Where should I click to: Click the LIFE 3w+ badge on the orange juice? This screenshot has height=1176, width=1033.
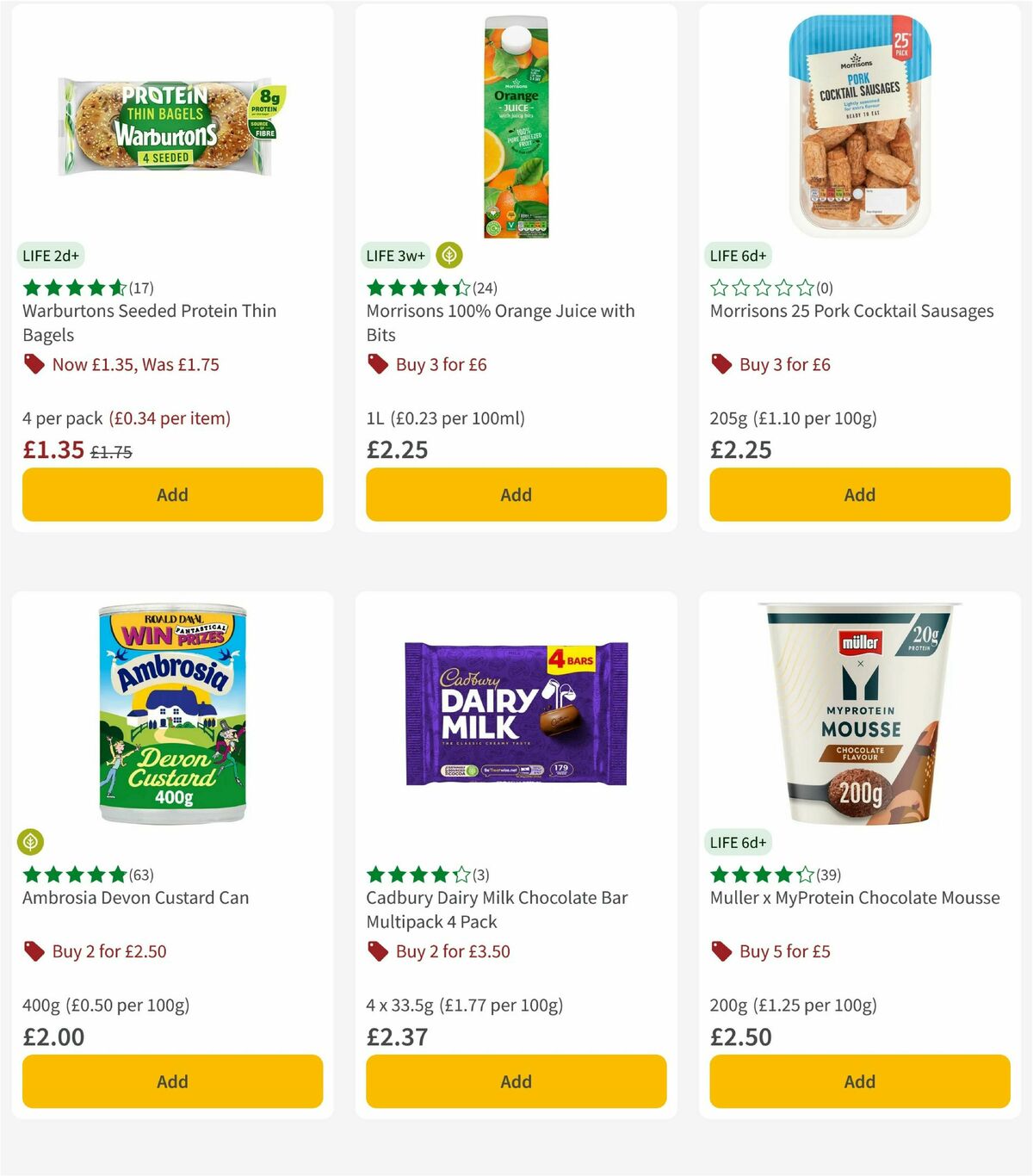click(x=395, y=255)
